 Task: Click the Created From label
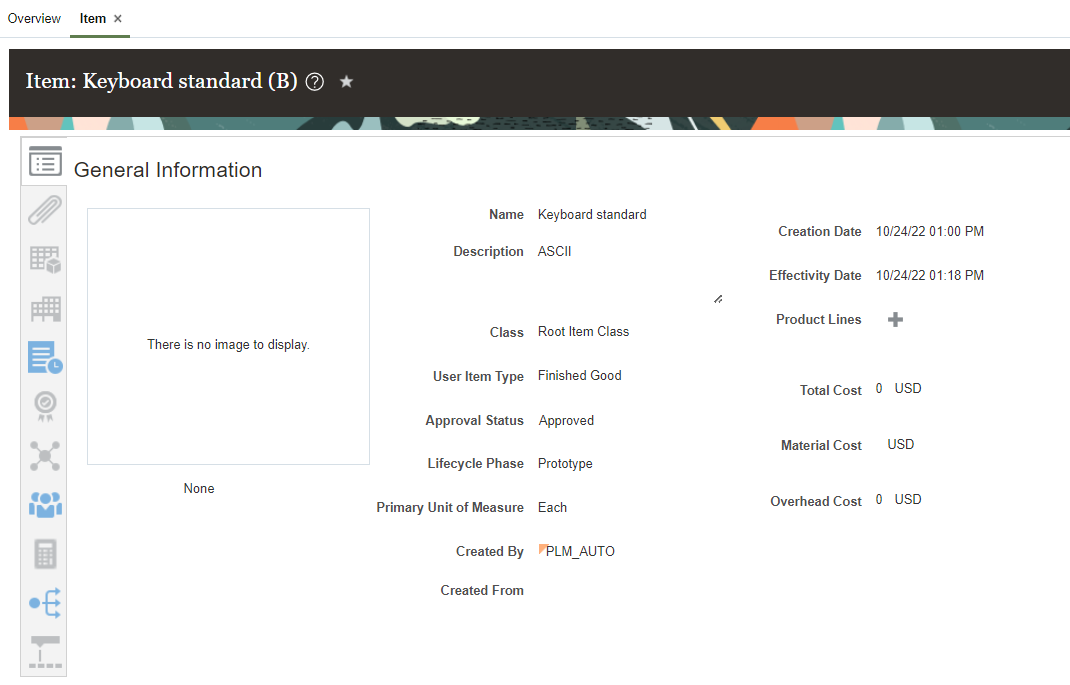tap(482, 590)
